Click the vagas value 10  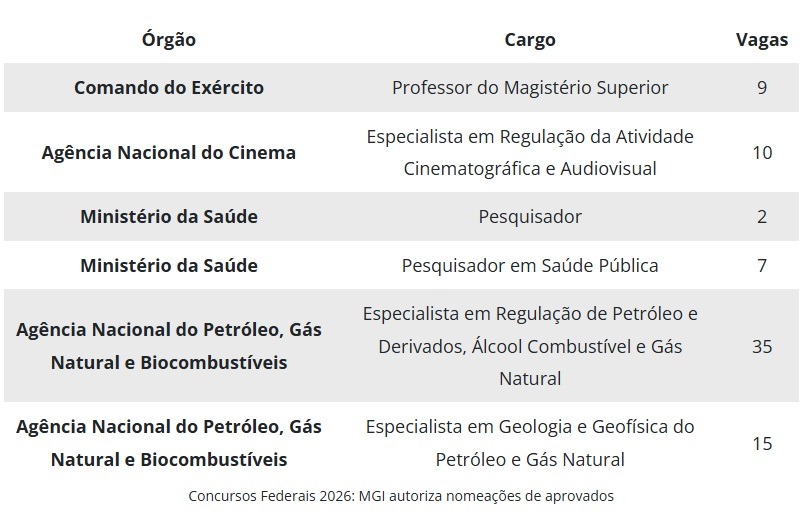(762, 152)
